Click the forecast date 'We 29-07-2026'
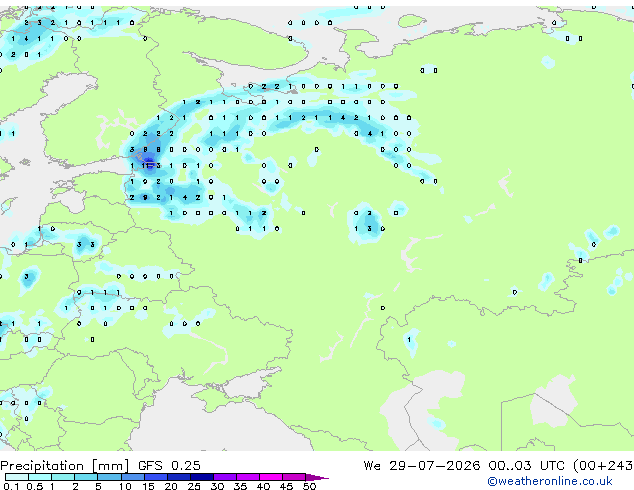This screenshot has width=634, height=490. (x=422, y=466)
